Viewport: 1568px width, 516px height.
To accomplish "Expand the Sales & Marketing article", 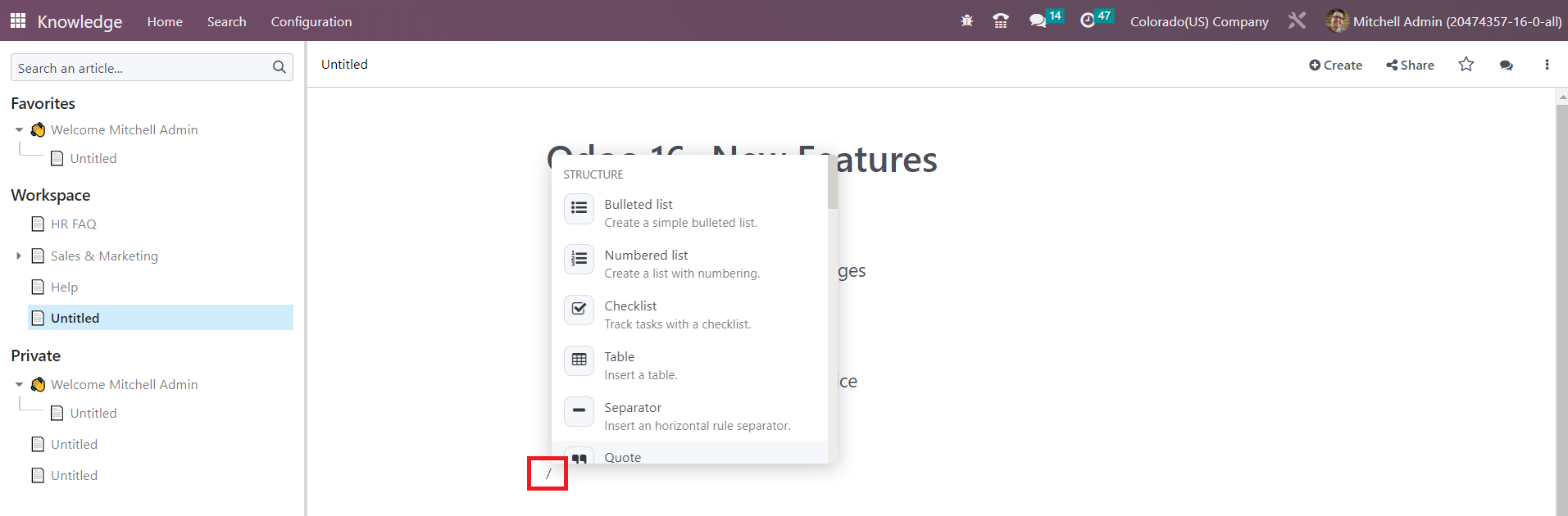I will coord(19,256).
